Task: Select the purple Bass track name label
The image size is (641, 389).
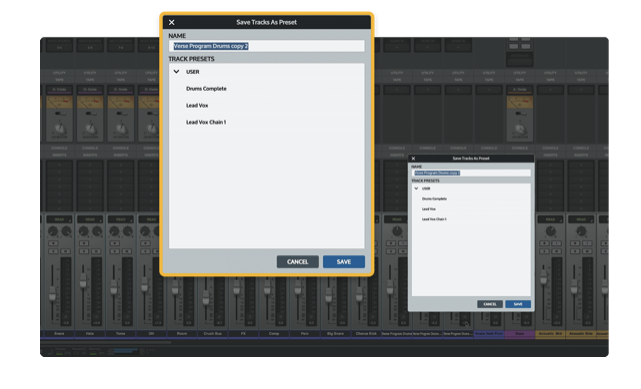Action: (x=520, y=334)
